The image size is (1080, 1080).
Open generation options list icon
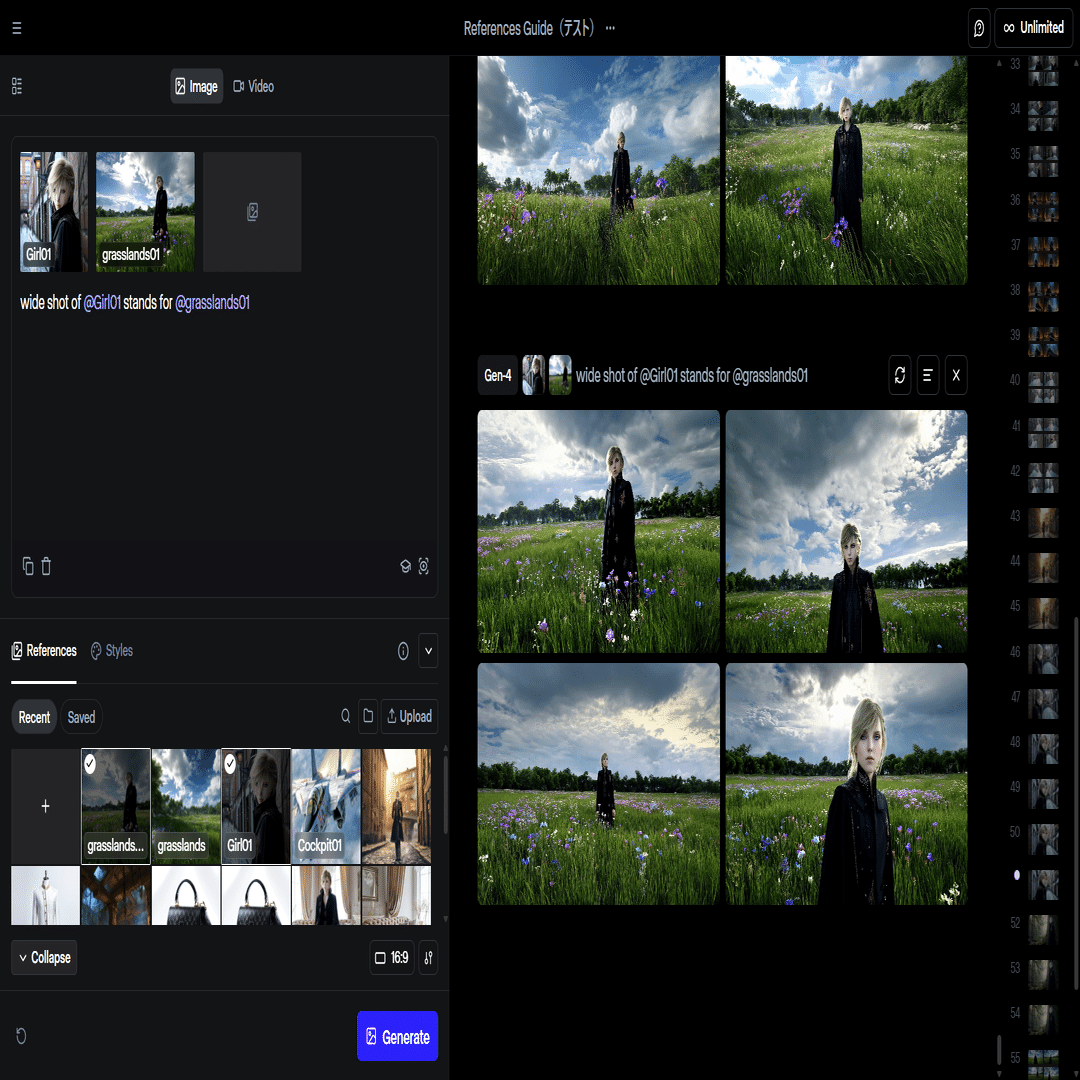click(928, 375)
